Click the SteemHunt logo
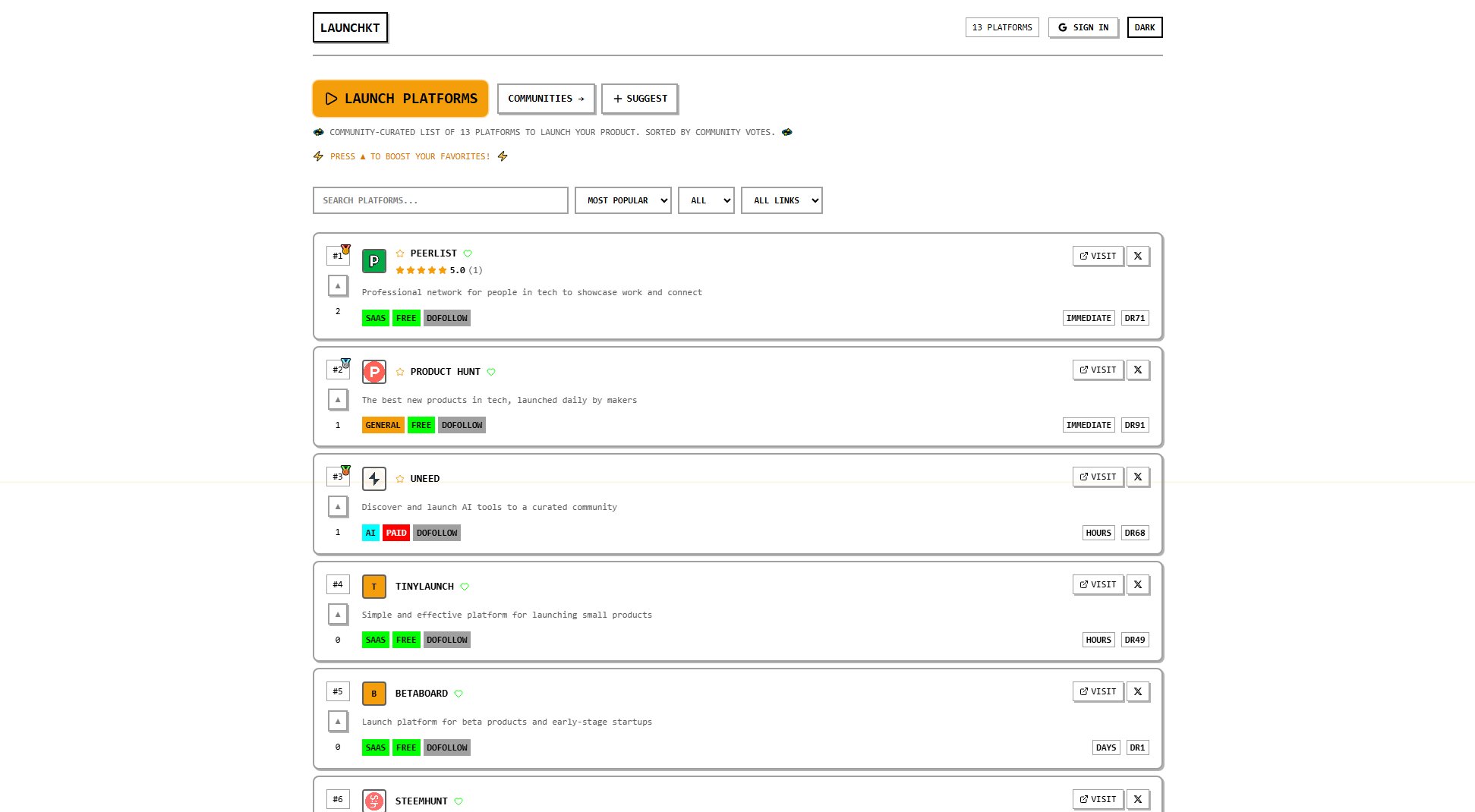 pyautogui.click(x=374, y=801)
